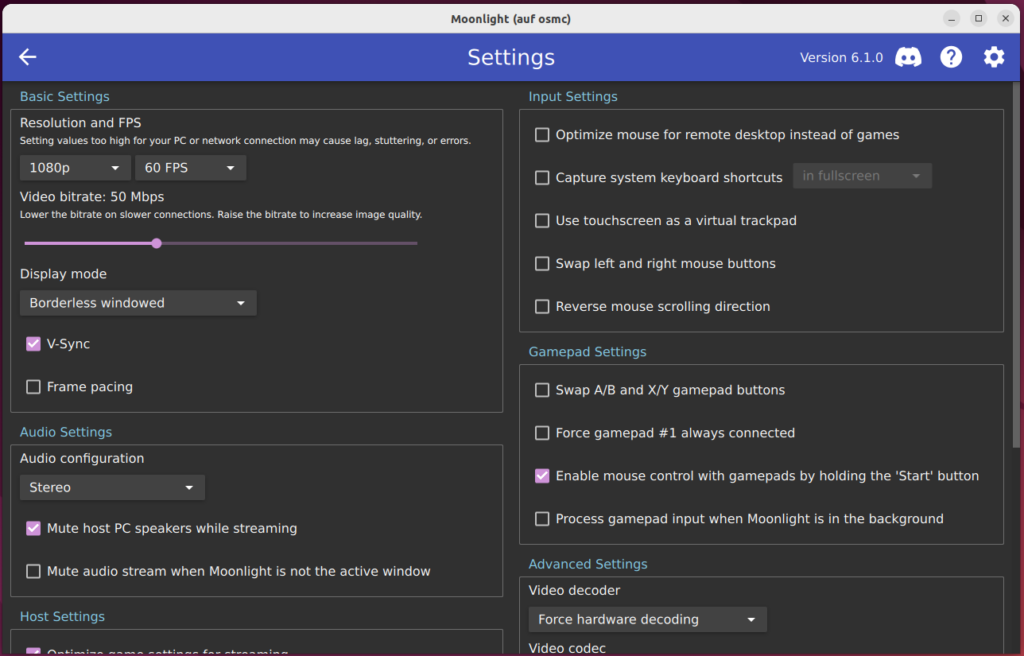The width and height of the screenshot is (1024, 656).
Task: Click the Audio Settings heading
Action: [x=66, y=432]
